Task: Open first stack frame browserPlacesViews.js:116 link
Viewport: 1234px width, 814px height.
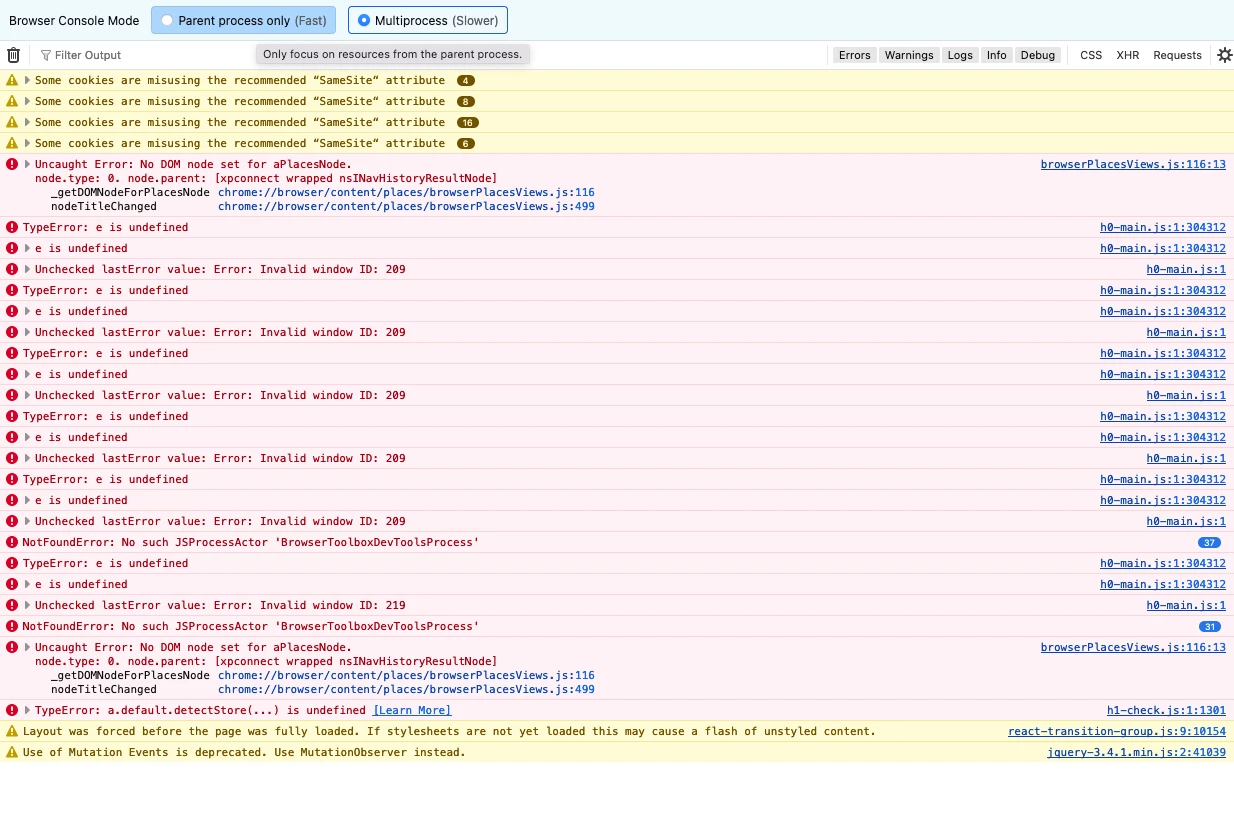Action: pos(406,192)
